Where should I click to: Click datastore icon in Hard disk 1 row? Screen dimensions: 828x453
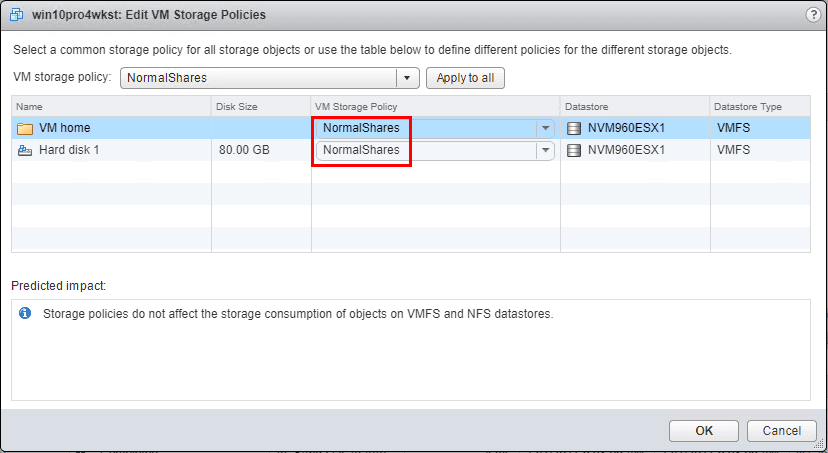coord(573,150)
